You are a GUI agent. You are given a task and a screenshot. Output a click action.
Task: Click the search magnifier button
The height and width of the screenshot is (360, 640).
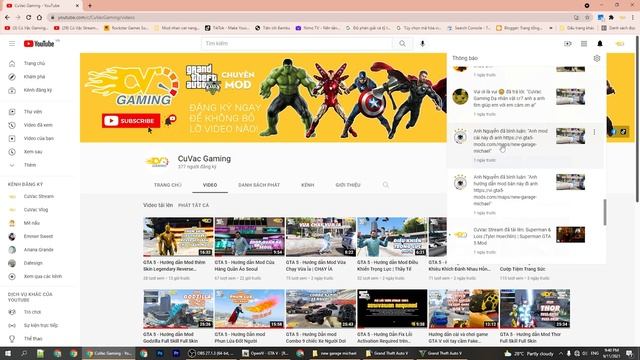(x=402, y=43)
